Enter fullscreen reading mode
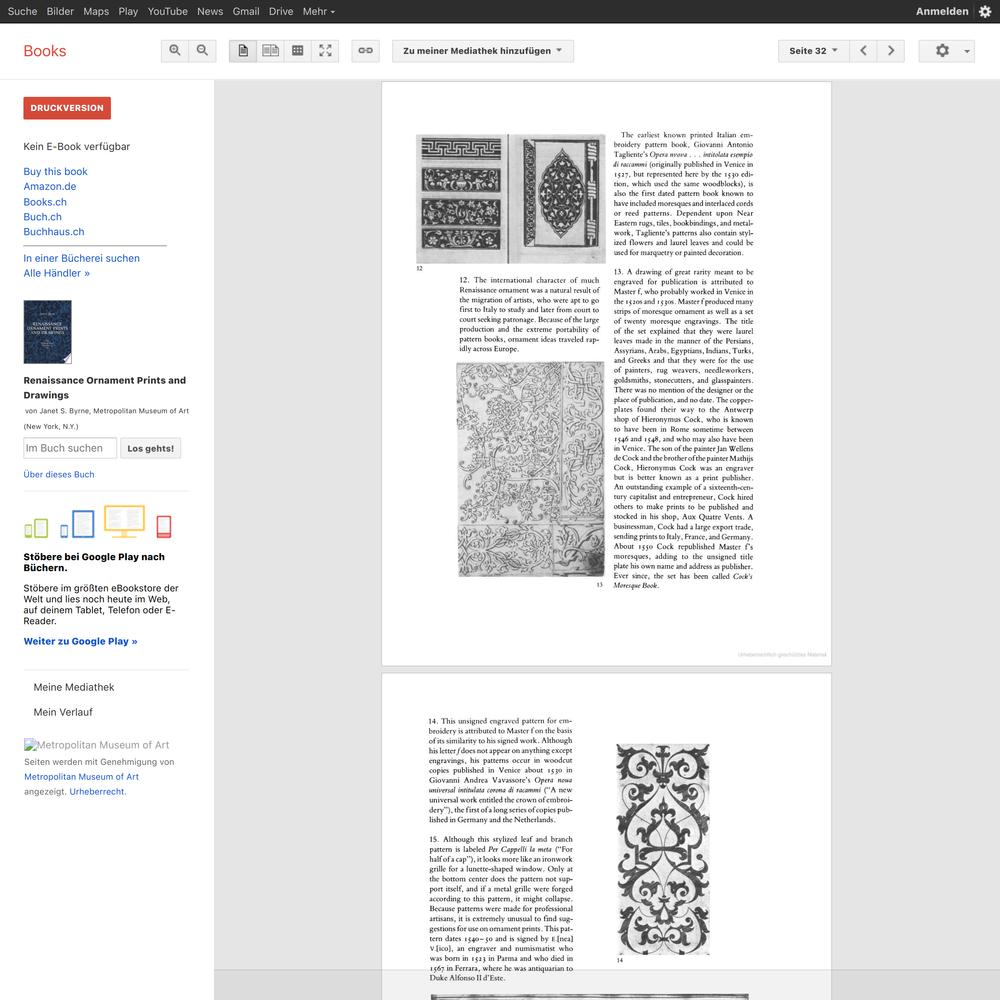This screenshot has width=1000, height=1000. (x=325, y=51)
